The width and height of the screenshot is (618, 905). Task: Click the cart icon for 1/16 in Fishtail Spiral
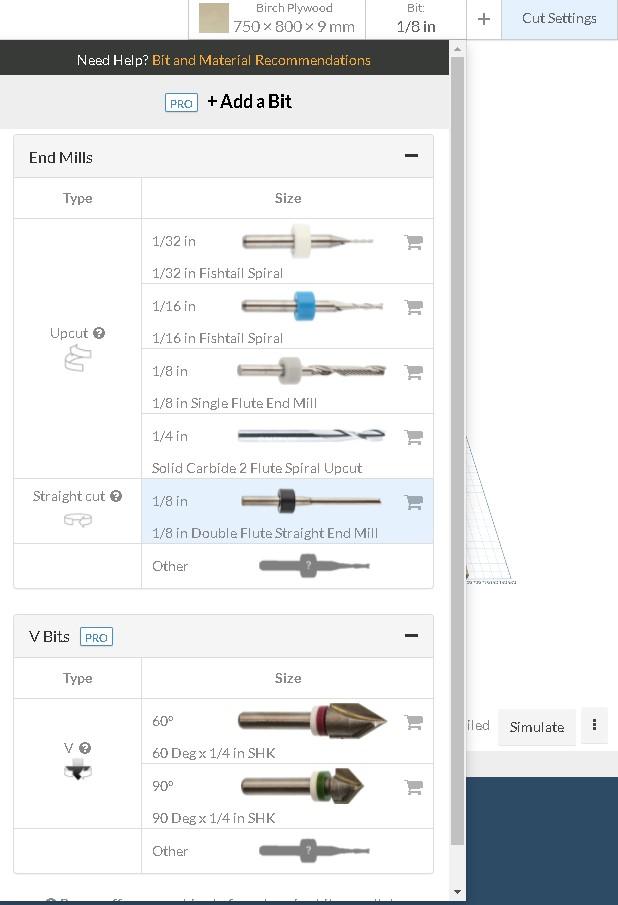[x=413, y=307]
